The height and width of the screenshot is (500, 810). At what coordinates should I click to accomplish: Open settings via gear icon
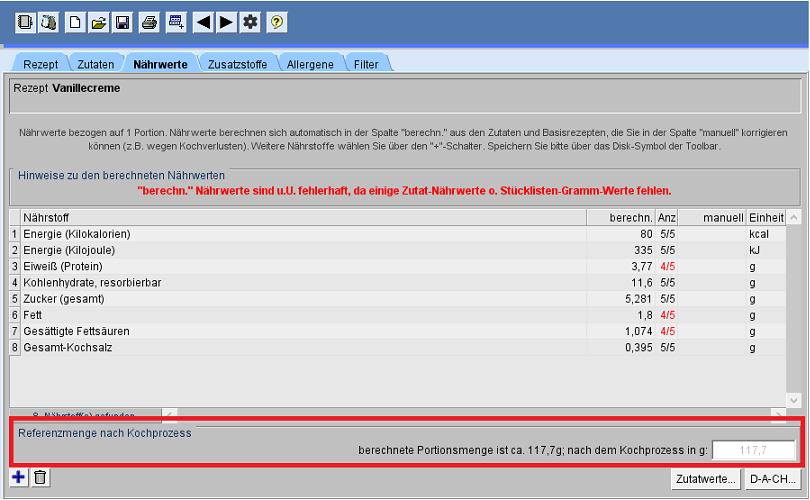tap(250, 21)
